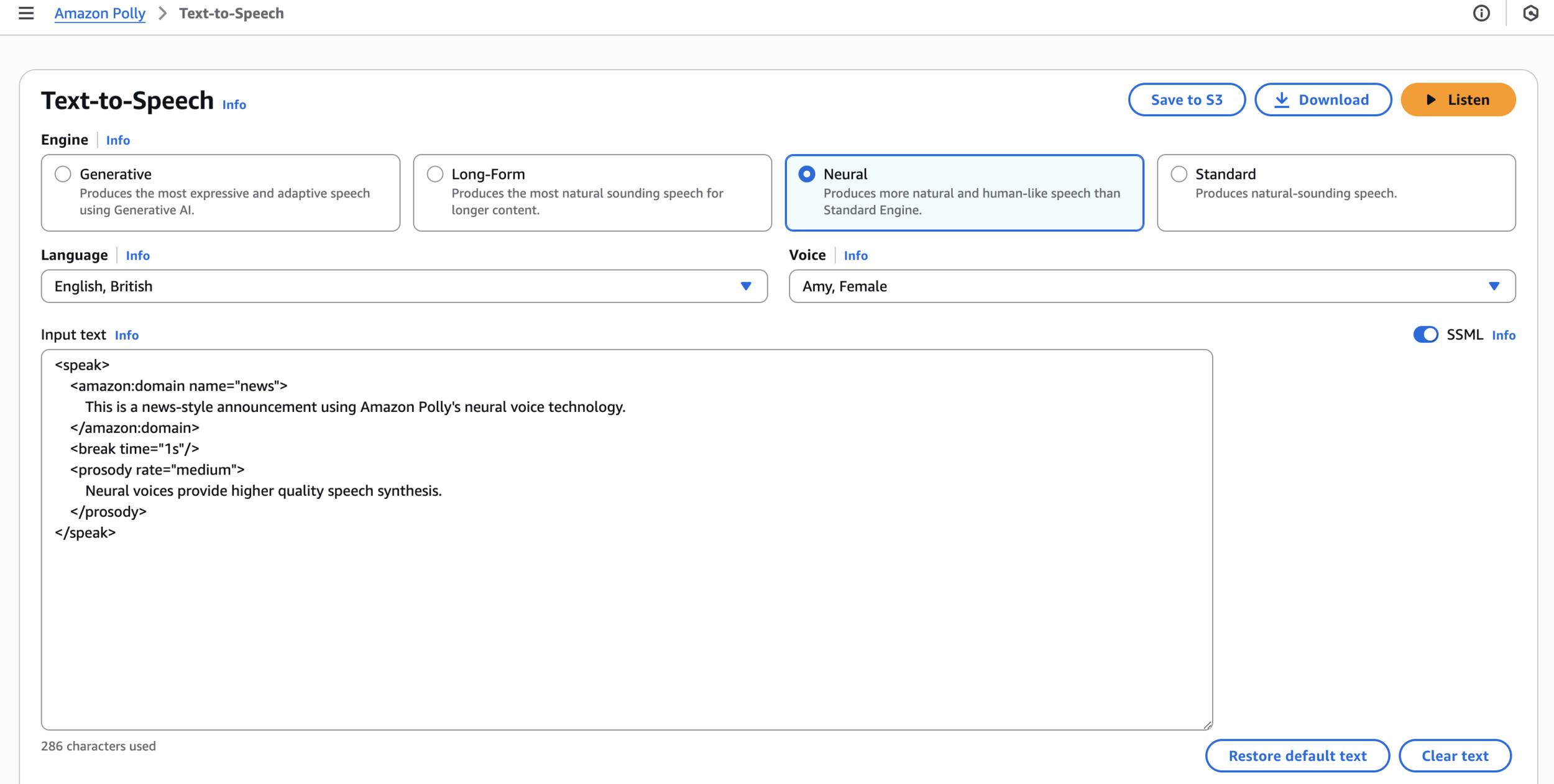Expand the Voice dropdown showing Amy, Female
Viewport: 1554px width, 784px height.
(x=1151, y=286)
